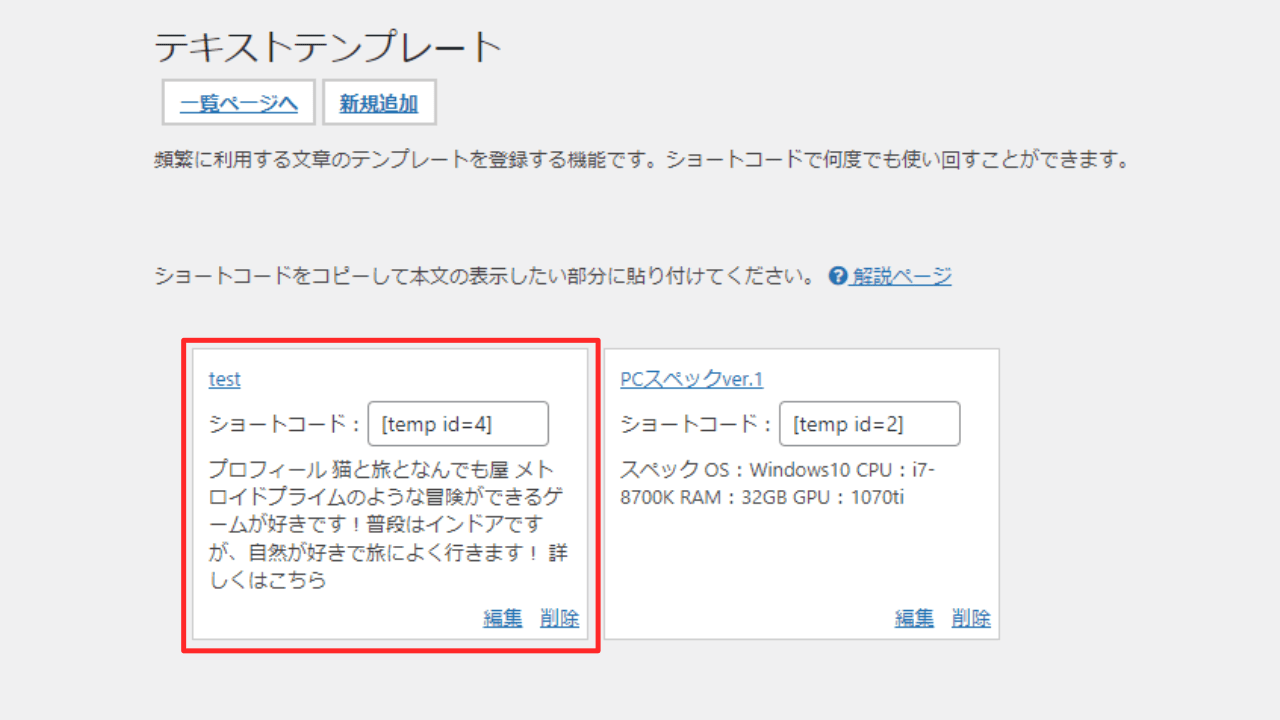
Task: Select the [temp id=2] shortcode field
Action: (x=870, y=424)
